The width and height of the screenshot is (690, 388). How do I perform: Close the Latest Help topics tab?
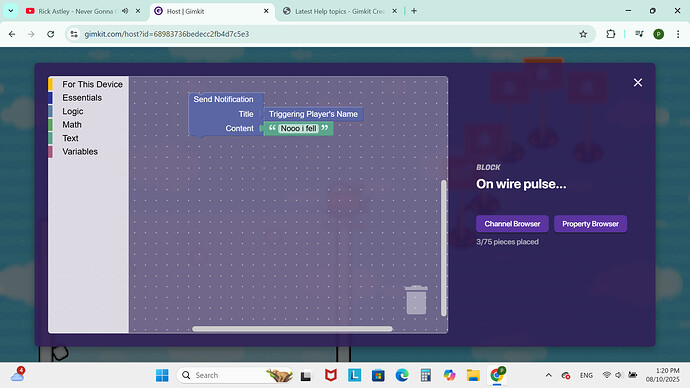395,11
